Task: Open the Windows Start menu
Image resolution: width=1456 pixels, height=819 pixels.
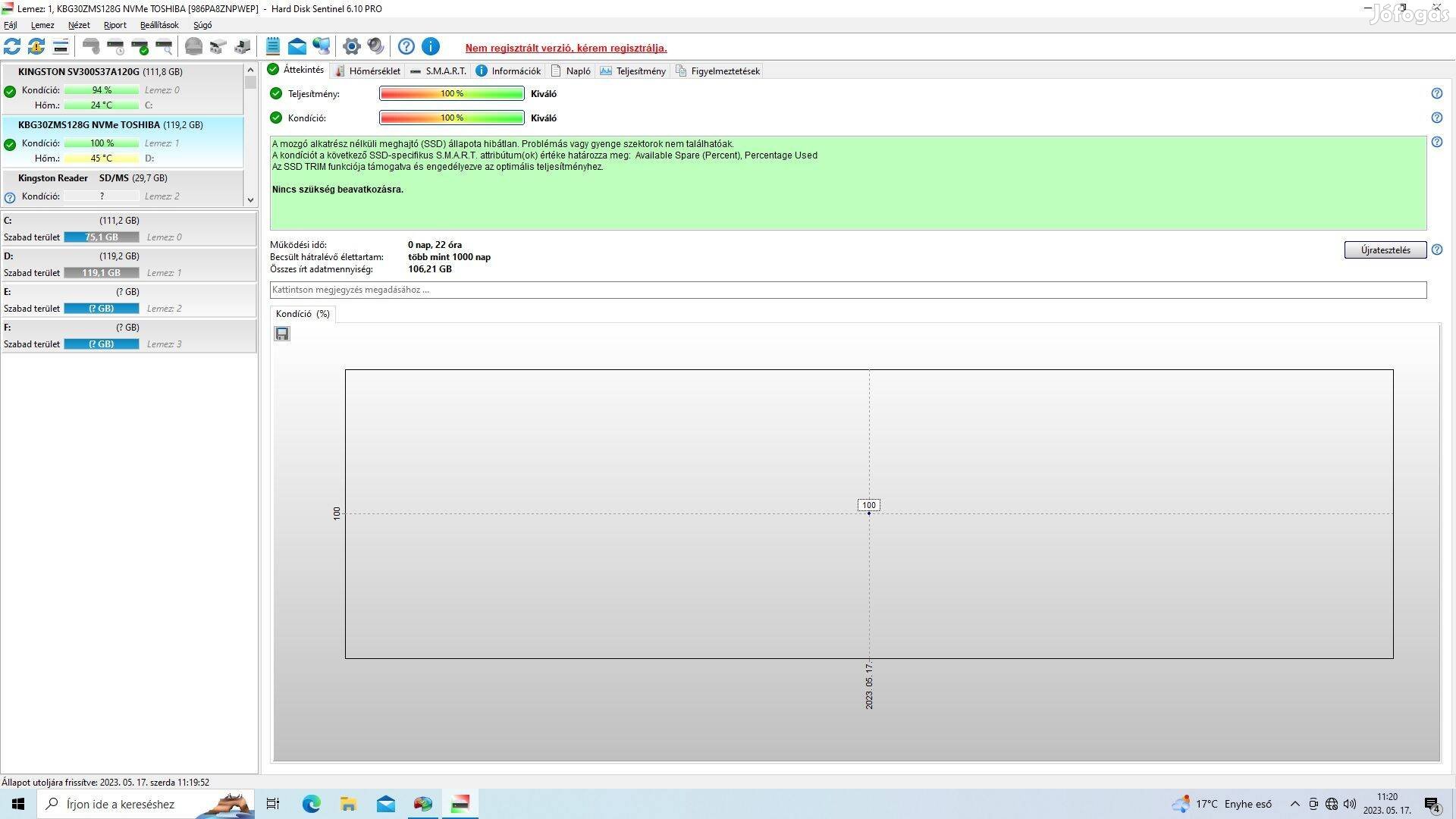Action: coord(18,804)
